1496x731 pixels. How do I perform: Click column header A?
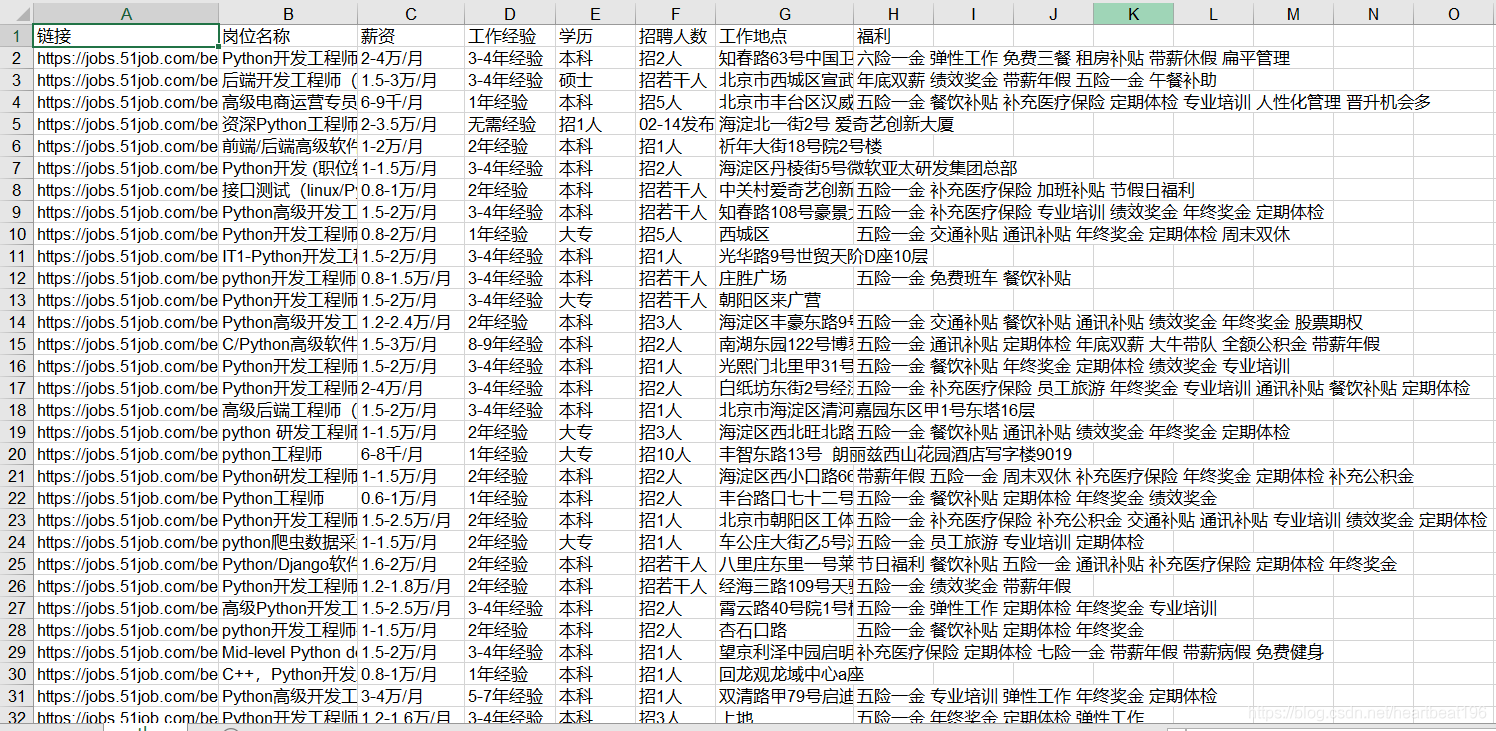126,14
